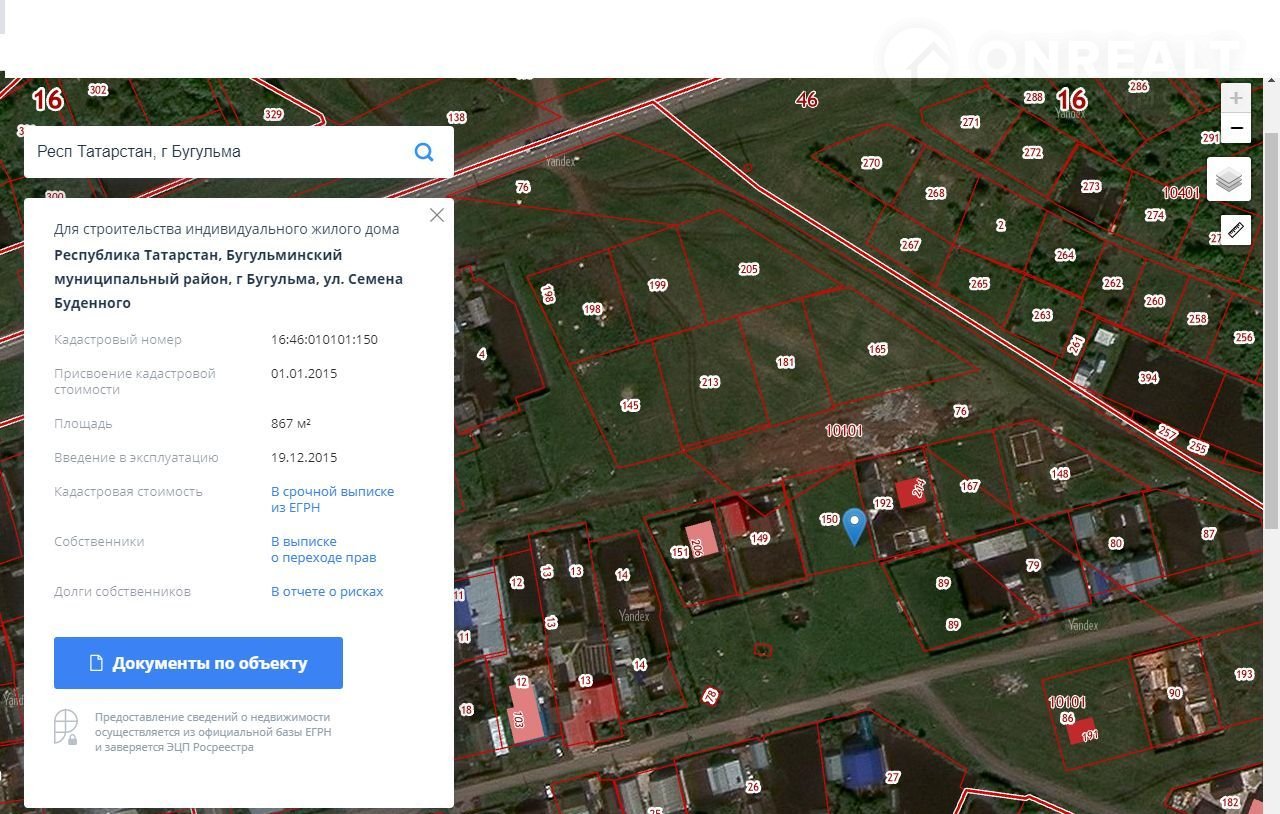Screen dimensions: 1280x814
Task: Select parcel 165 on the map
Action: [877, 349]
